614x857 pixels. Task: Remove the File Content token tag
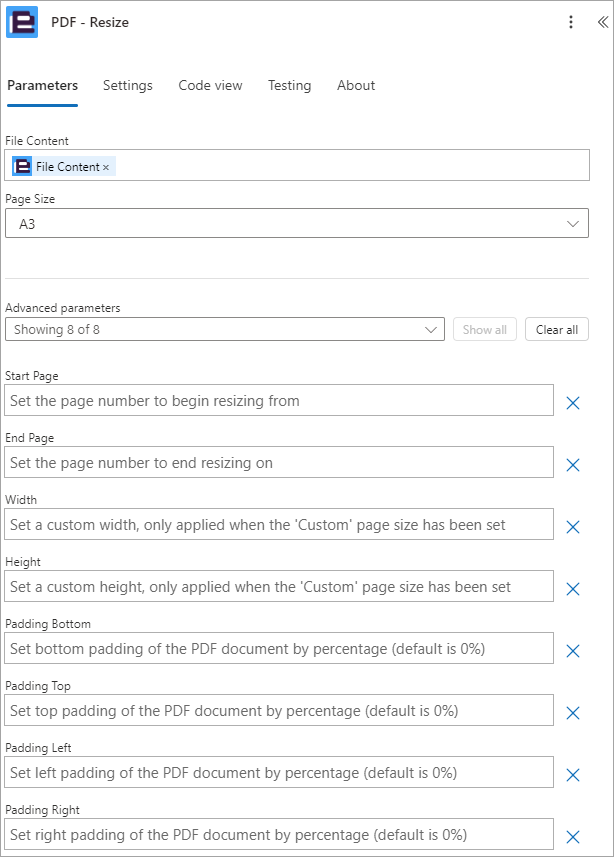(106, 167)
